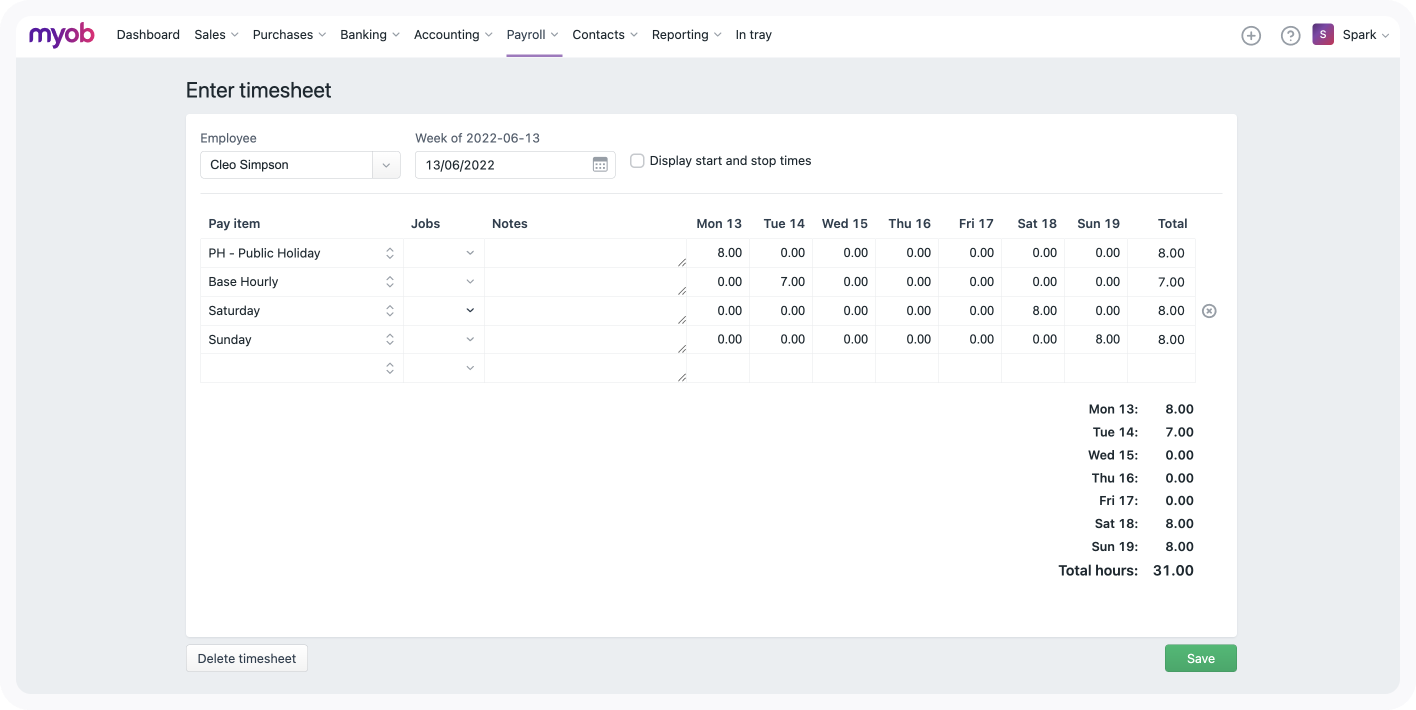Check the Display start and stop times option

637,160
